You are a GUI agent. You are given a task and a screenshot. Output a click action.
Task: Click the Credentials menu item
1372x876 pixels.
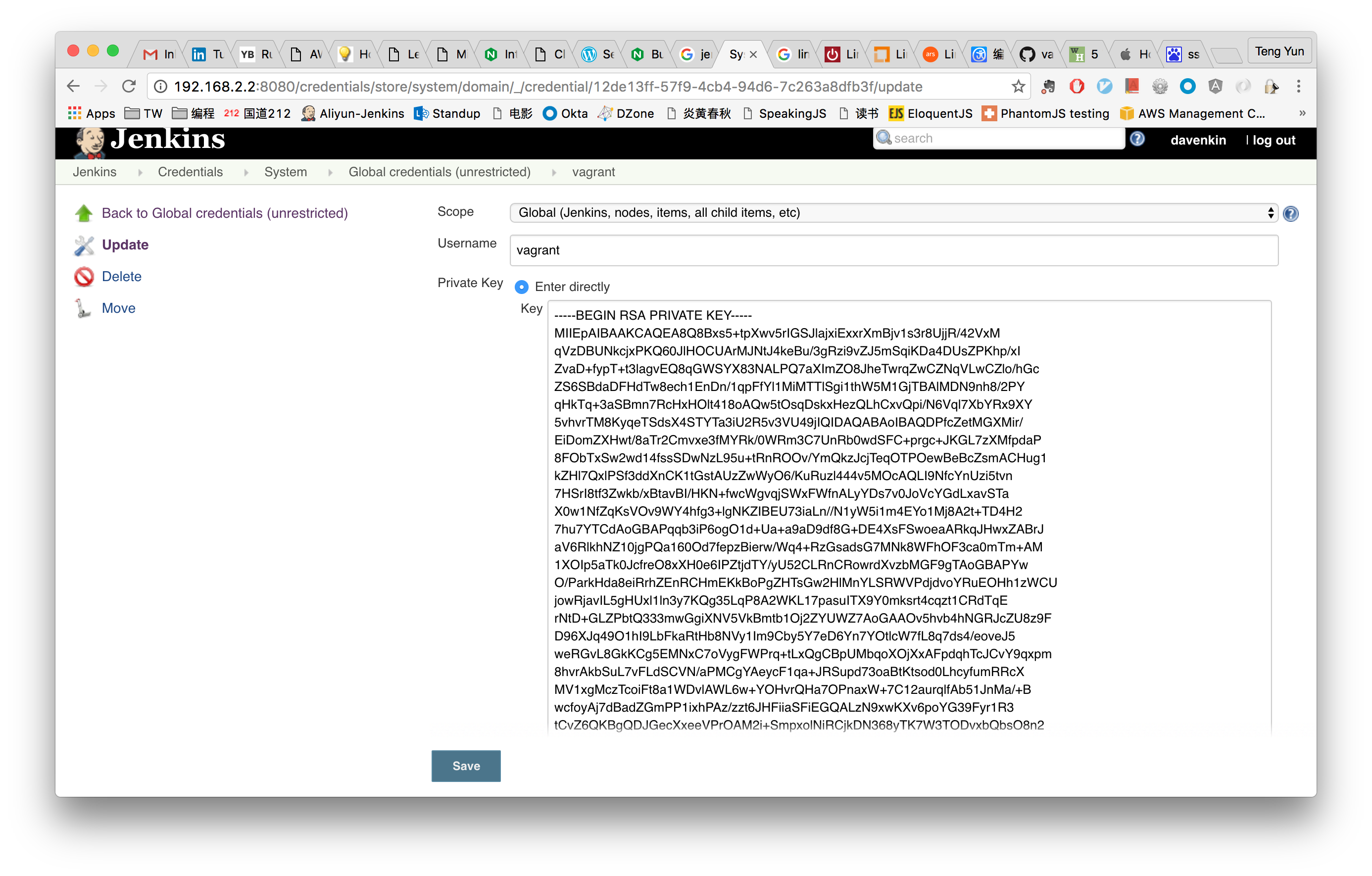coord(191,172)
